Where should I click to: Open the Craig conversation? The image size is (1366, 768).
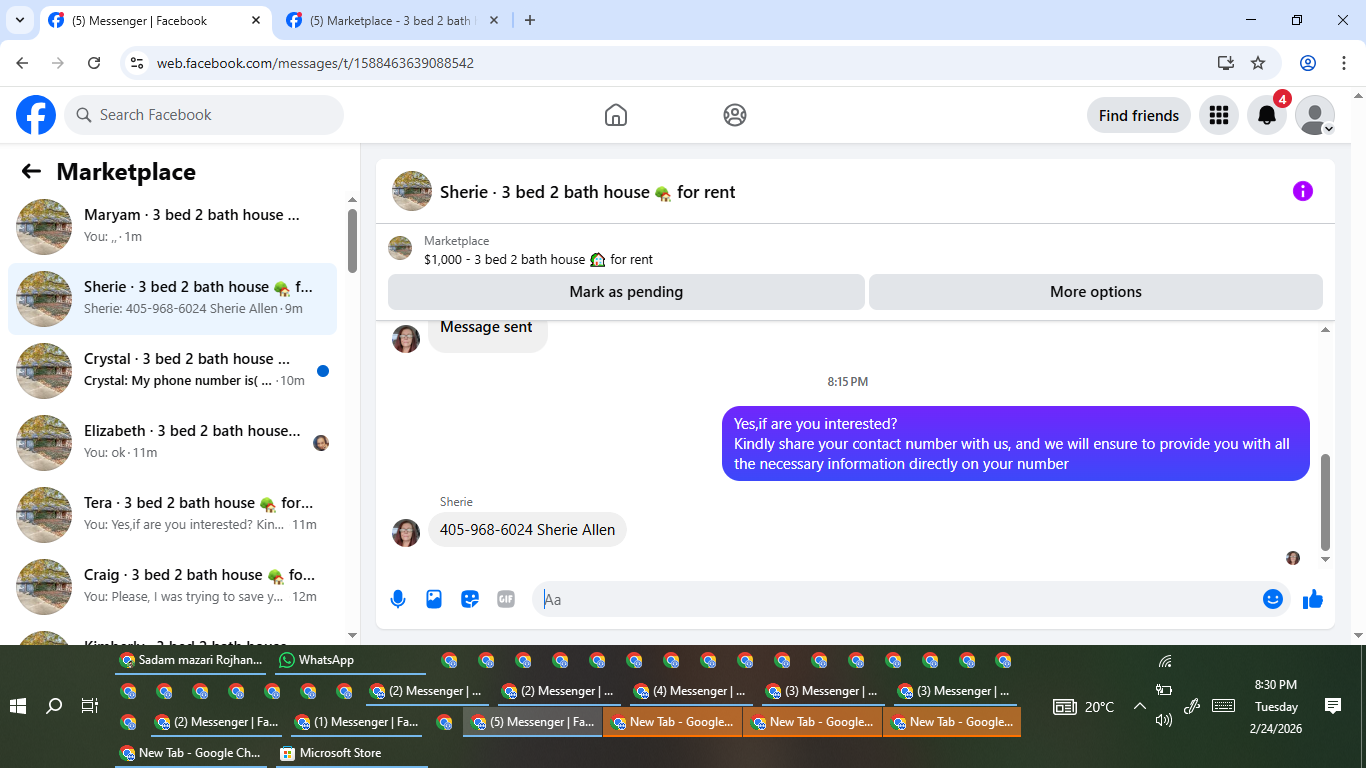(x=172, y=587)
